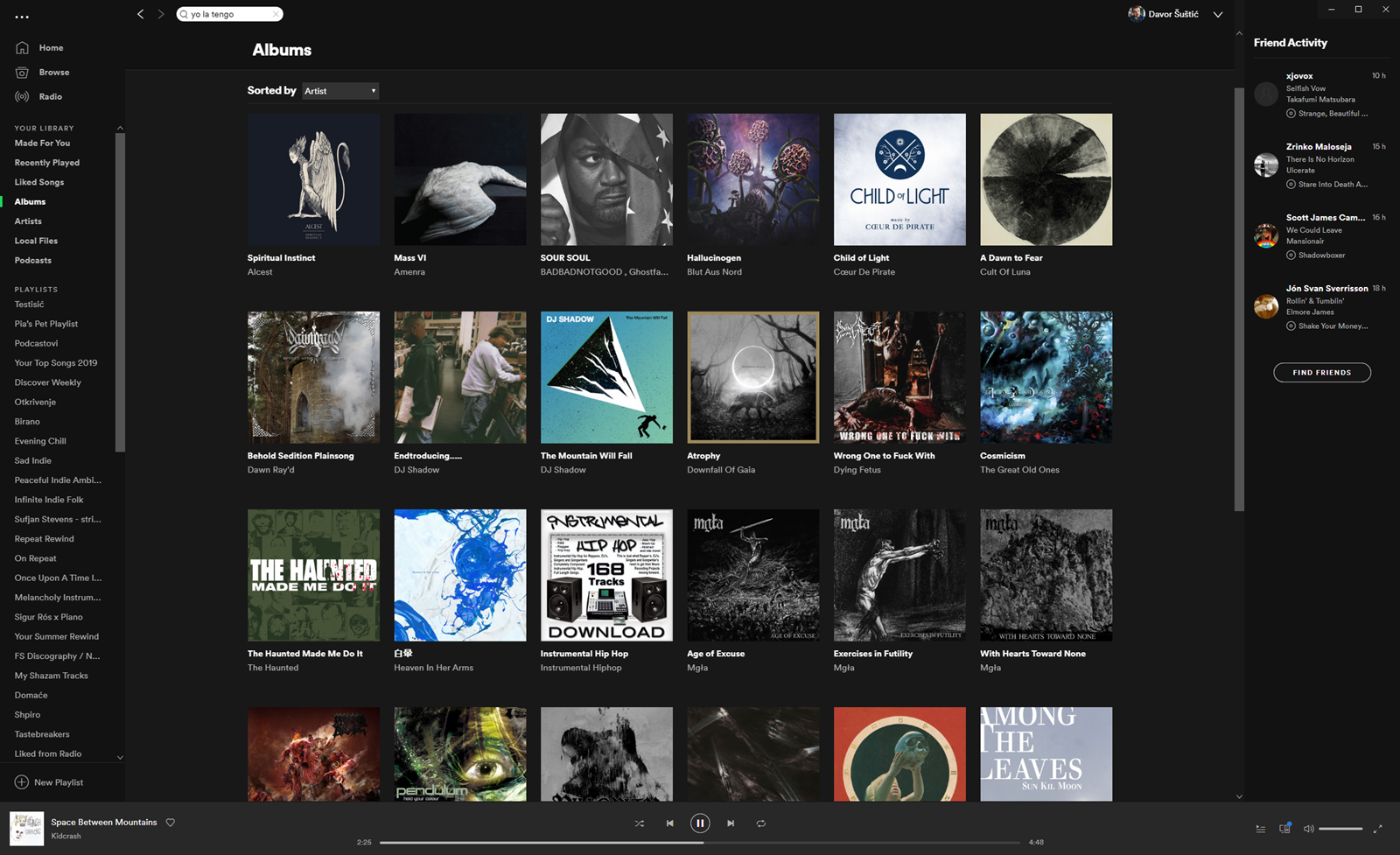Click the main albums vertical scrollbar
The width and height of the screenshot is (1400, 855).
point(1239,298)
